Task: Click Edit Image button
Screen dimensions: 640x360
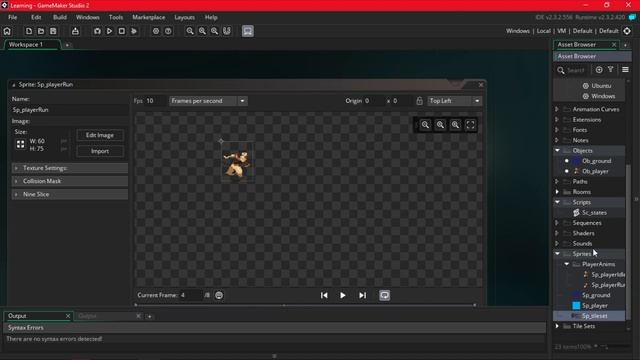Action: pyautogui.click(x=100, y=135)
